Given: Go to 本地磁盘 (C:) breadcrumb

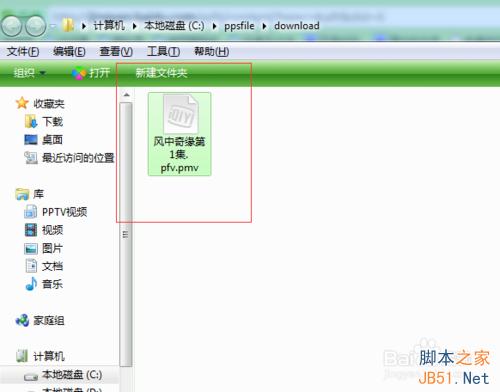Looking at the screenshot, I should (x=174, y=26).
